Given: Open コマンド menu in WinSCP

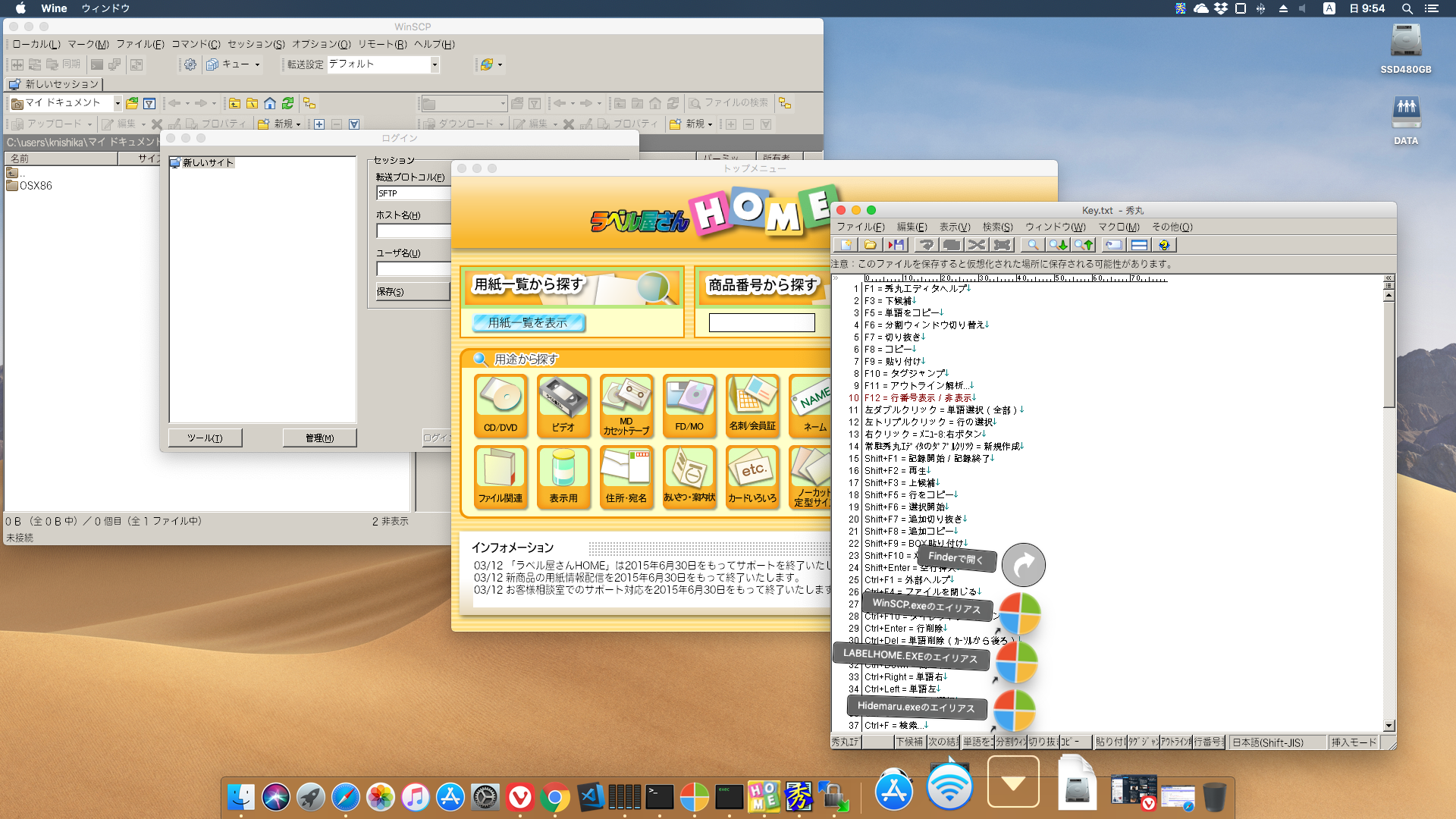Looking at the screenshot, I should 196,45.
